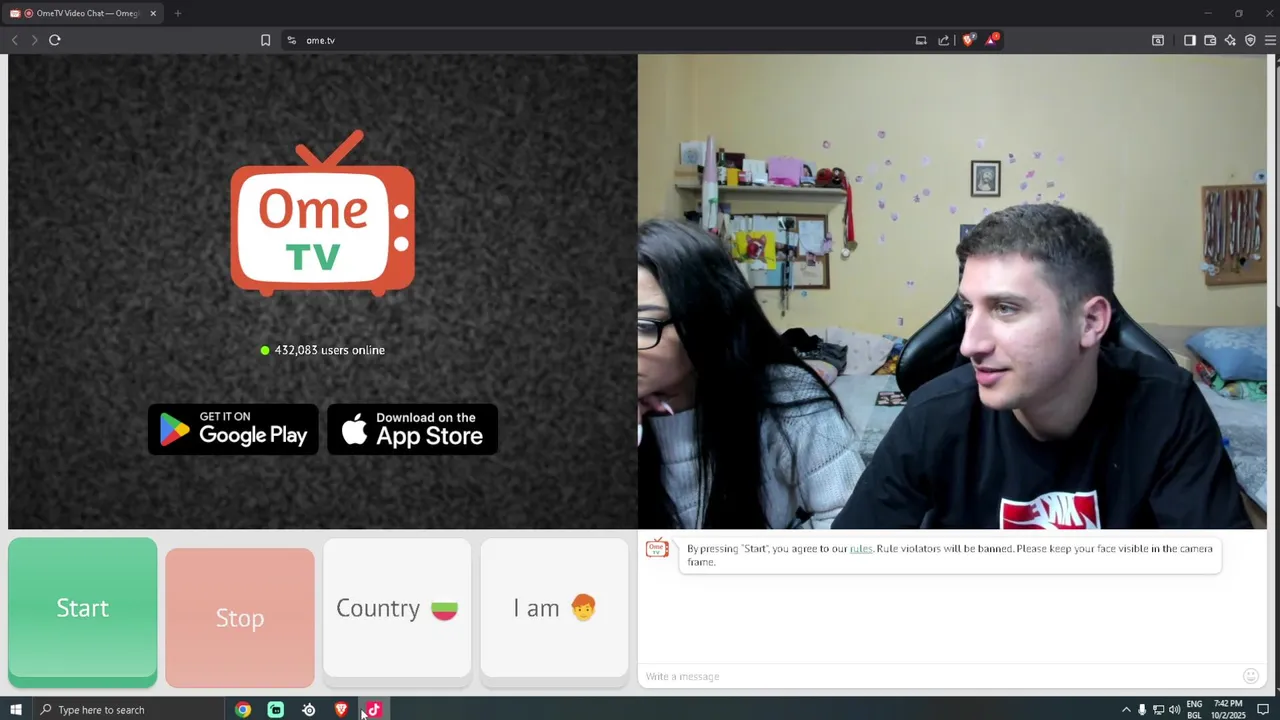1280x720 pixels.
Task: Open site settings icon beside the URL
Action: click(x=291, y=40)
